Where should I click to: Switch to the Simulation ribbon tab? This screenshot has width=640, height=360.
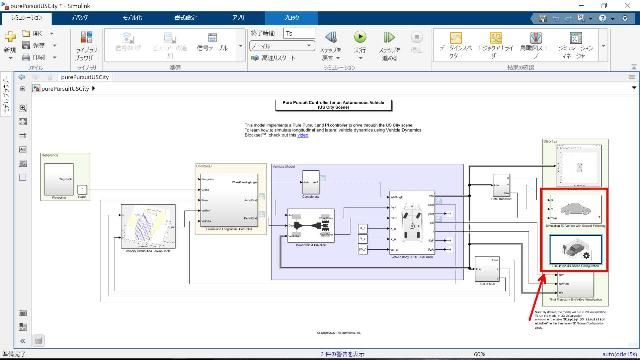27,18
